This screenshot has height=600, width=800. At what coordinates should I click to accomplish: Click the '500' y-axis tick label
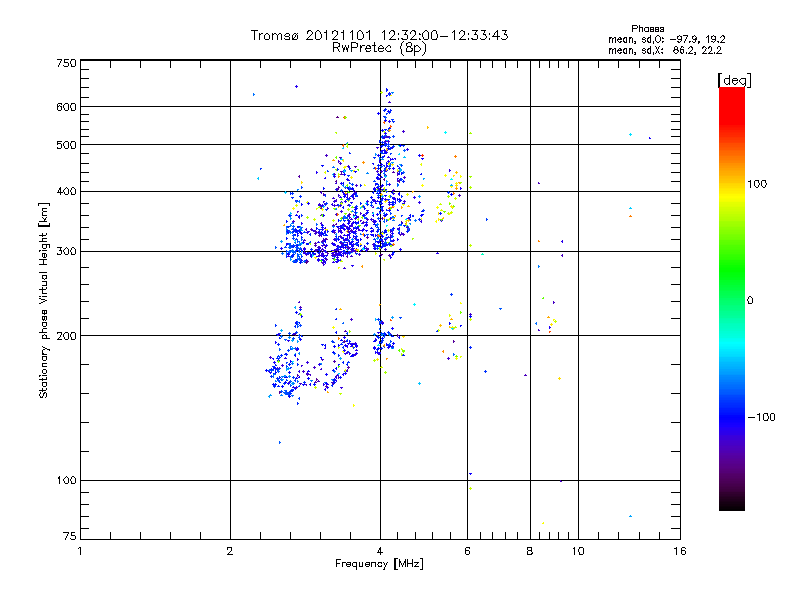[x=66, y=145]
